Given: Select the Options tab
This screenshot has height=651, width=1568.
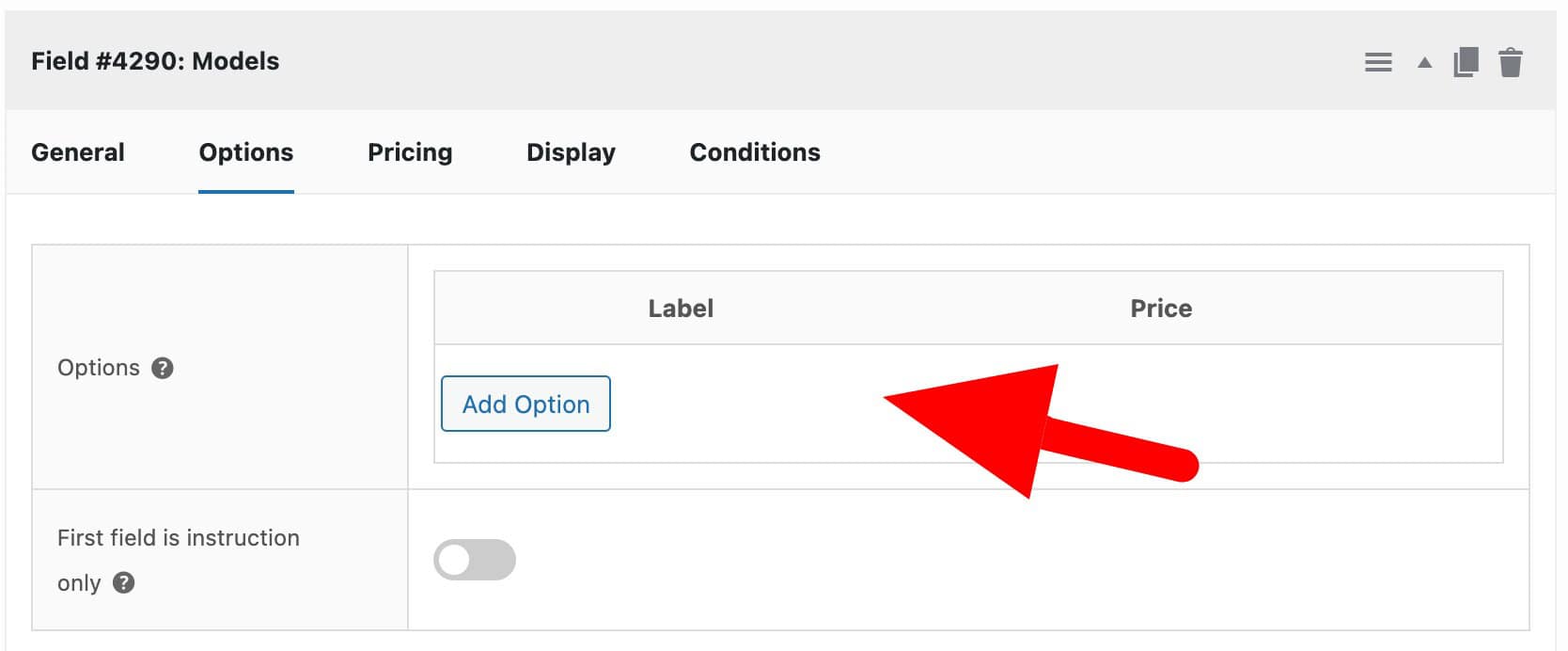Looking at the screenshot, I should pos(246,152).
